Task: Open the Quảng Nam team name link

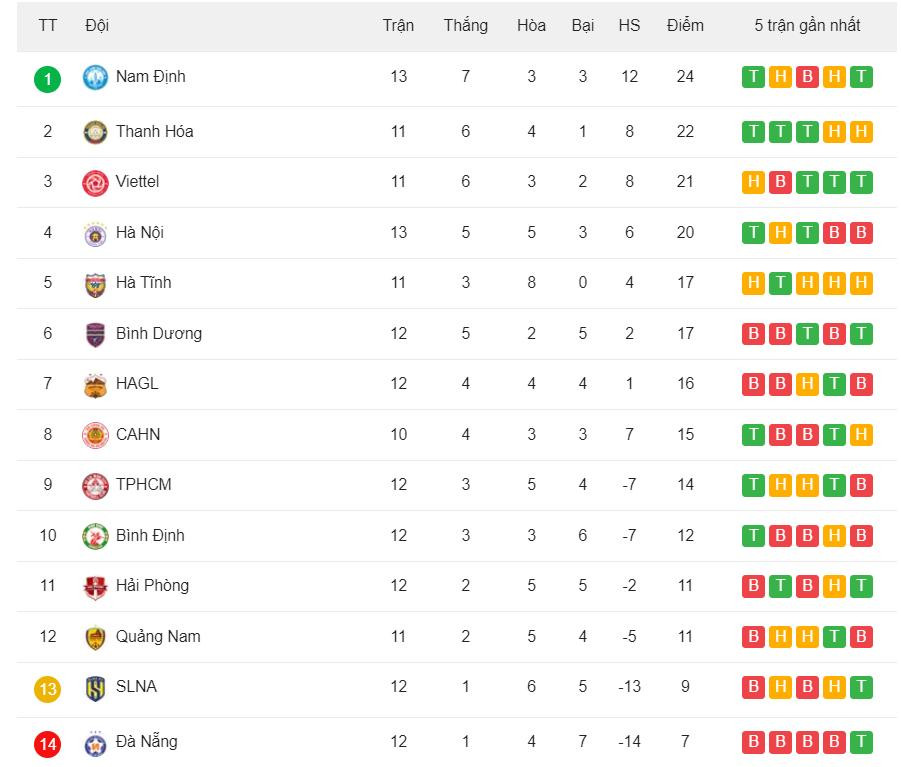Action: [158, 636]
